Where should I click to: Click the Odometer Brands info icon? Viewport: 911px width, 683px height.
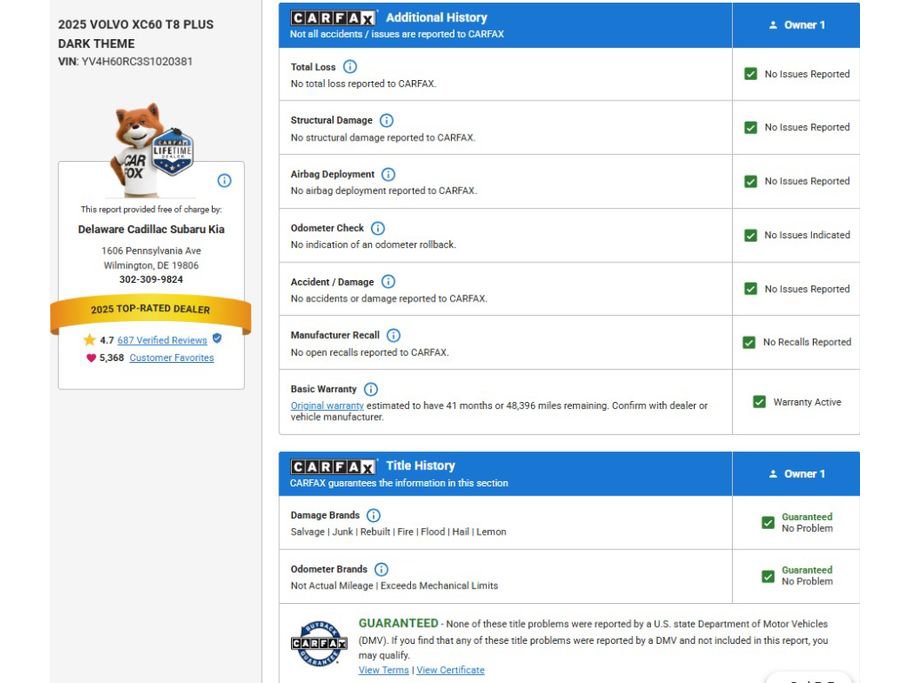pyautogui.click(x=381, y=569)
